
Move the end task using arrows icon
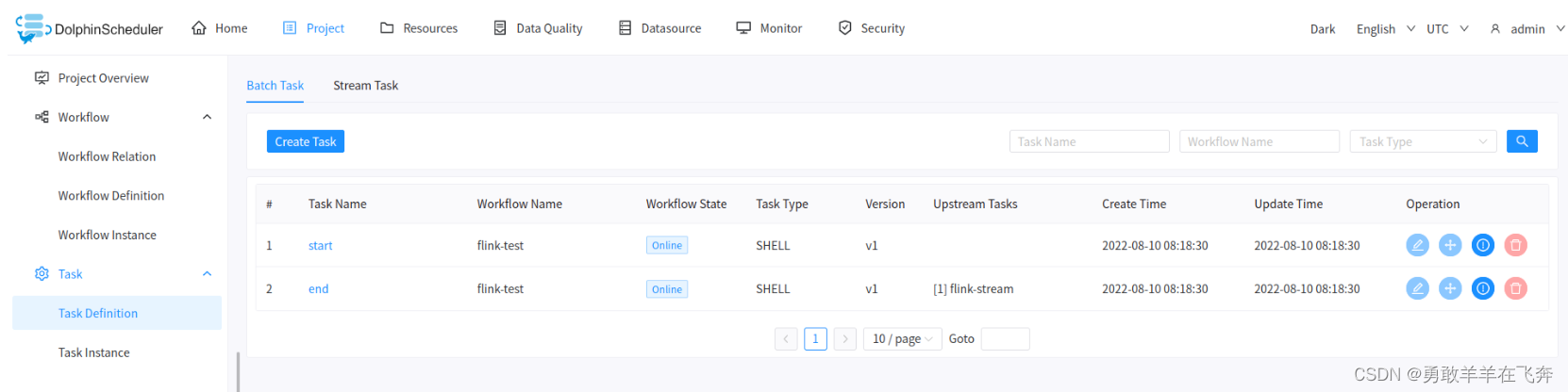(x=1450, y=288)
